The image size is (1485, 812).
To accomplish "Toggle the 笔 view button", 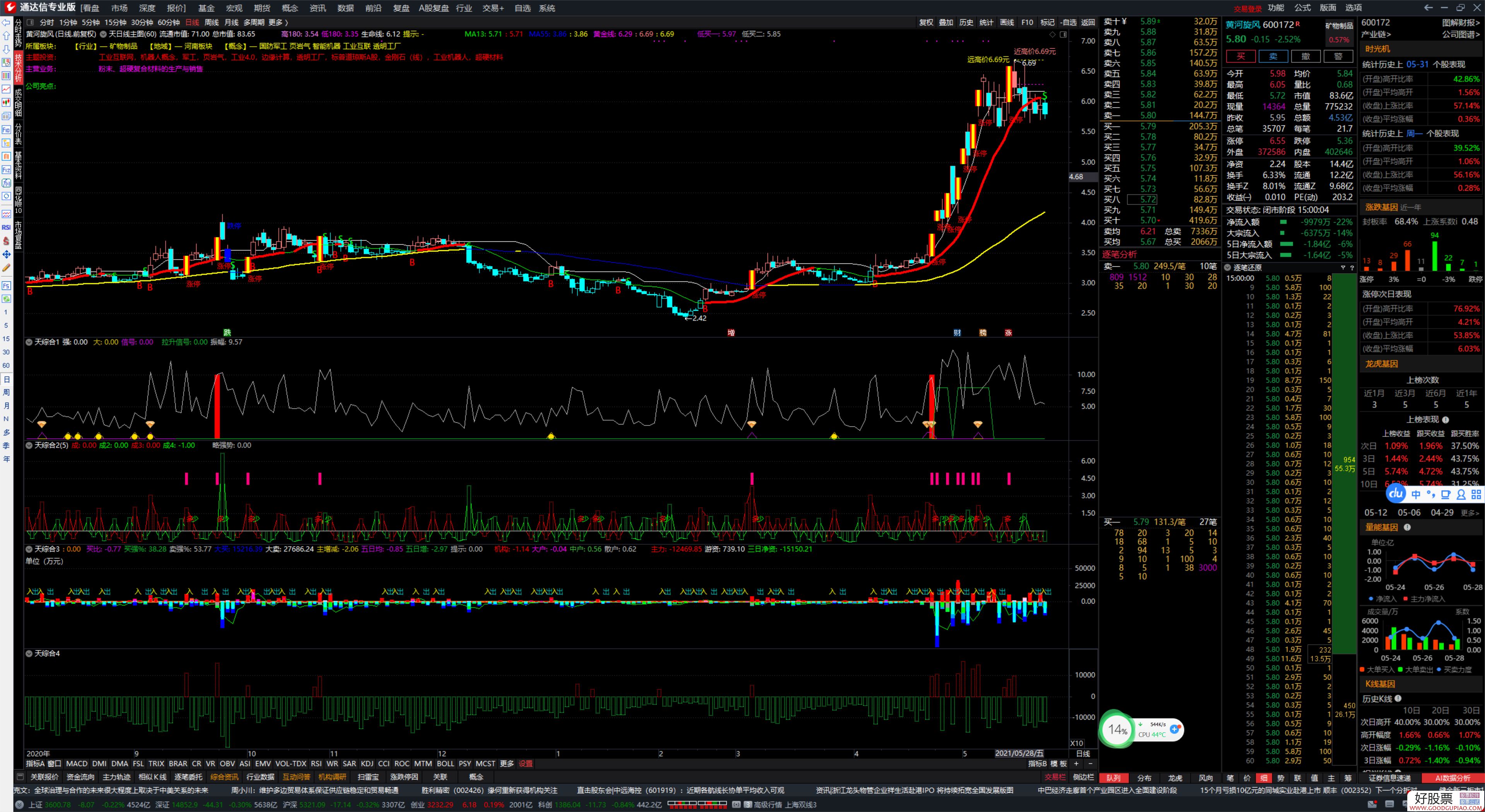I will pyautogui.click(x=1230, y=778).
